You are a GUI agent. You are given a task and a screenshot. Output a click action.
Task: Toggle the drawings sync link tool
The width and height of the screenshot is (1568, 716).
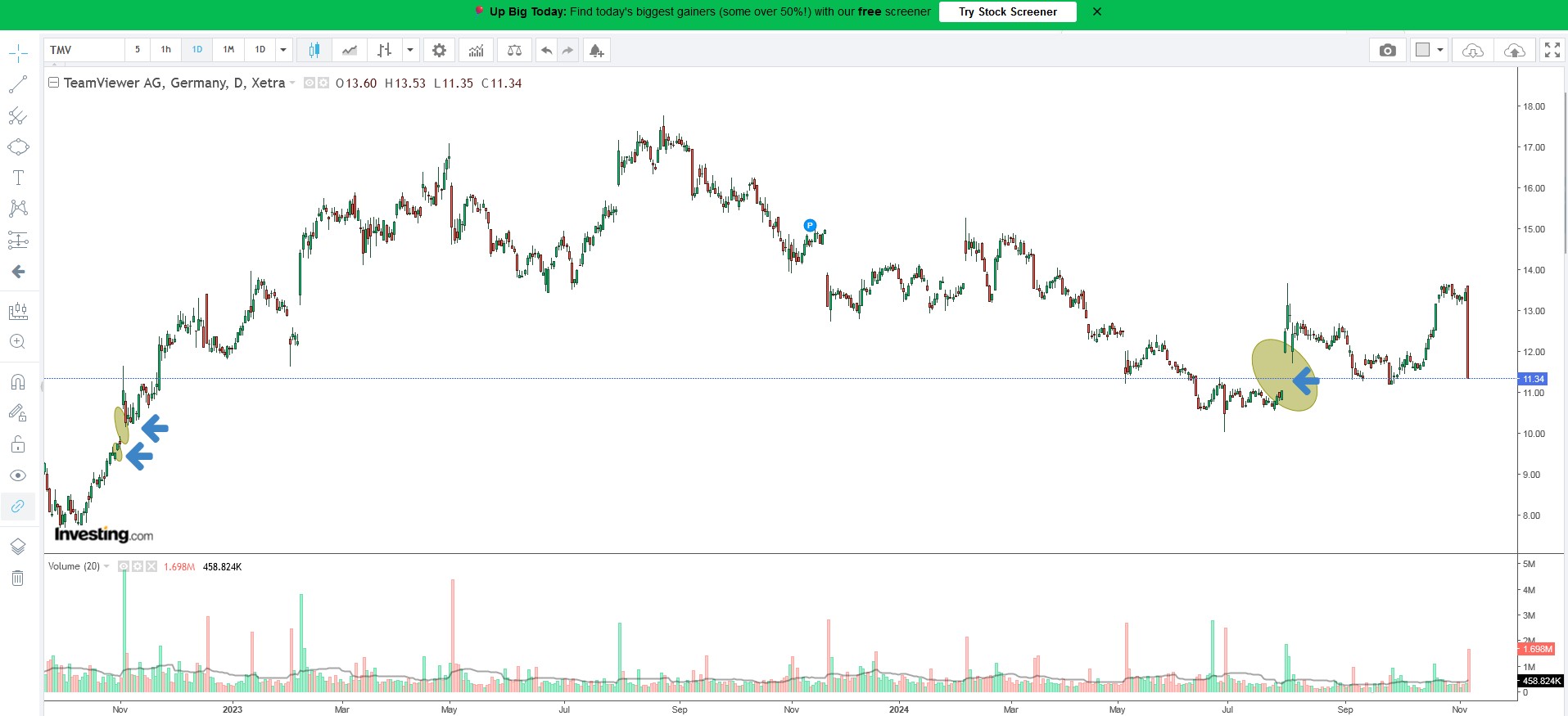pos(18,507)
